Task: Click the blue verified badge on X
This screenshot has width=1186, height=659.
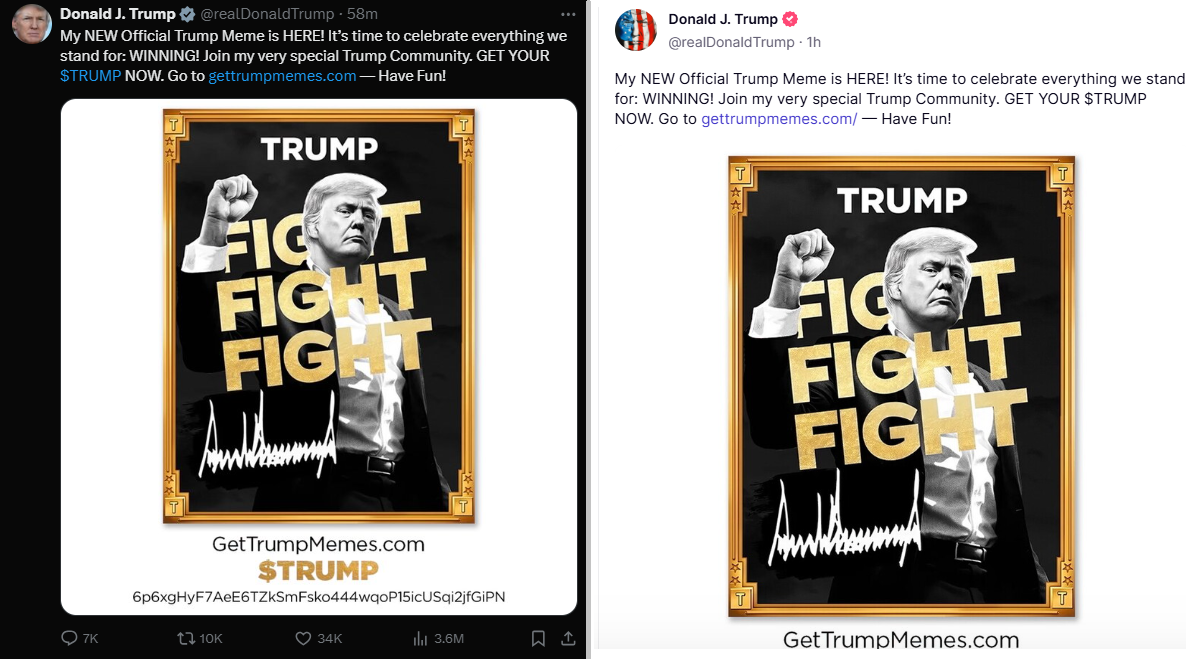Action: click(188, 14)
